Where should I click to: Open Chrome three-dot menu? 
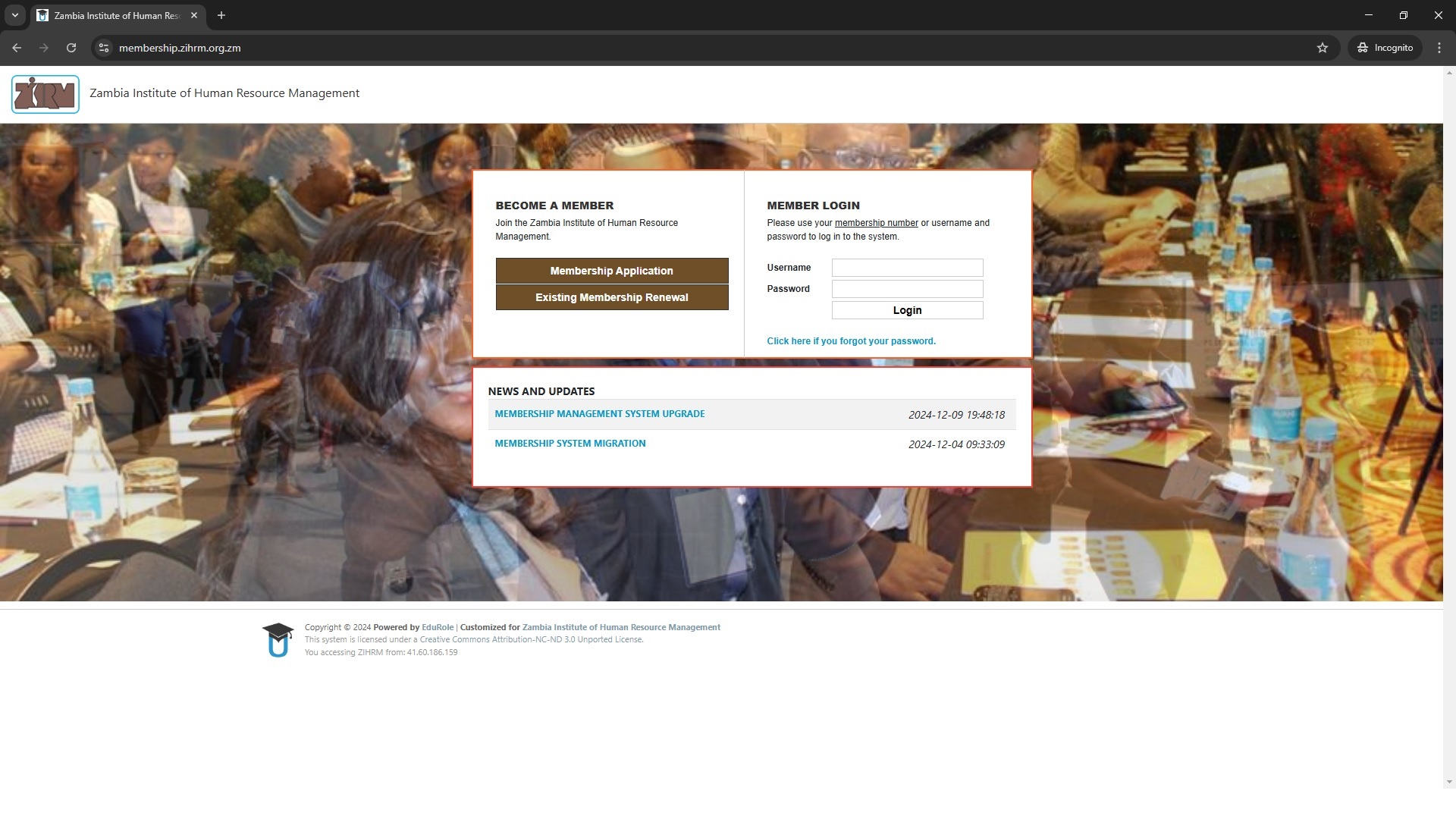1439,48
